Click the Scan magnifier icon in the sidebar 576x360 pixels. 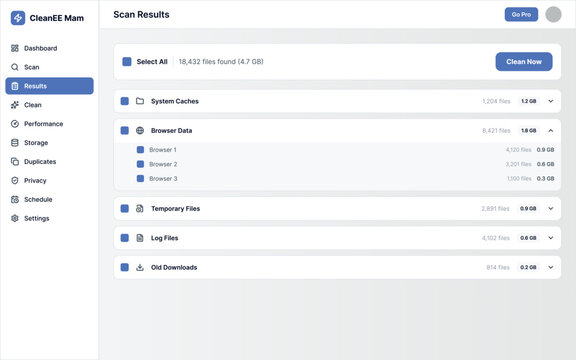tap(15, 67)
